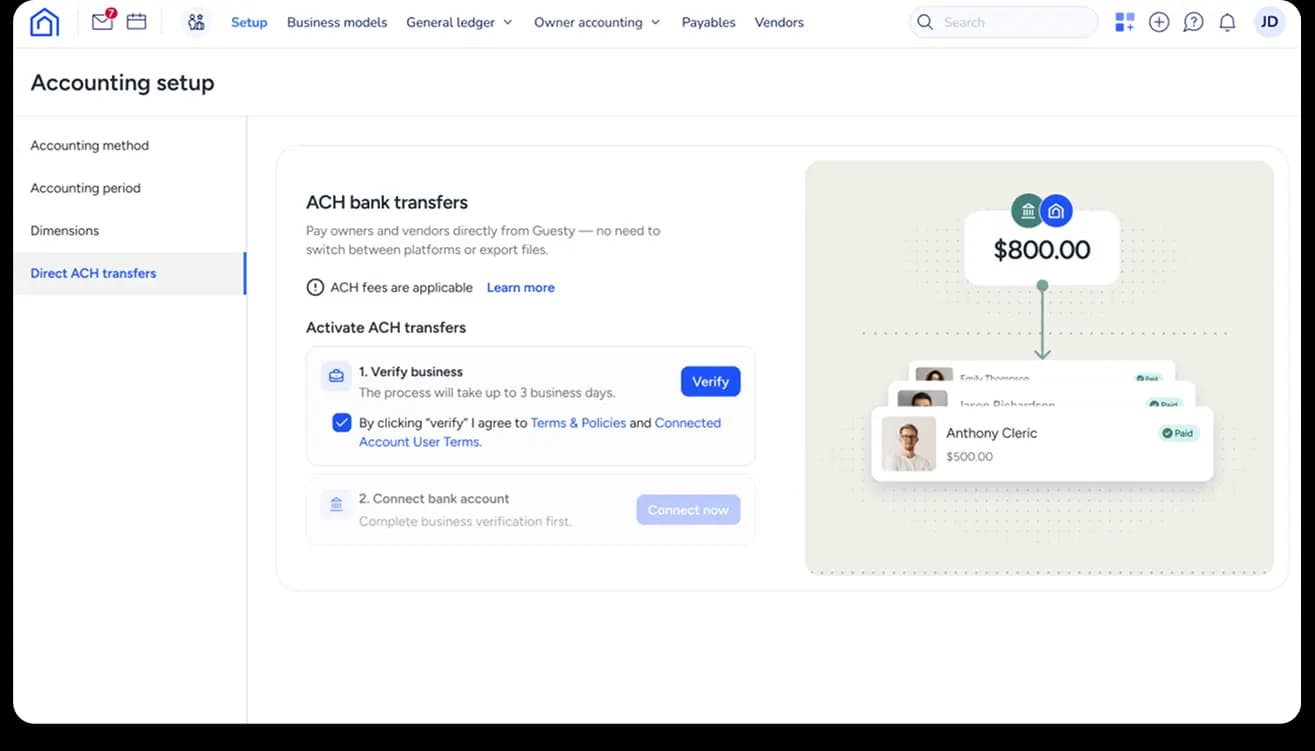Open the Guesty home logo
The image size is (1315, 751).
[x=44, y=22]
